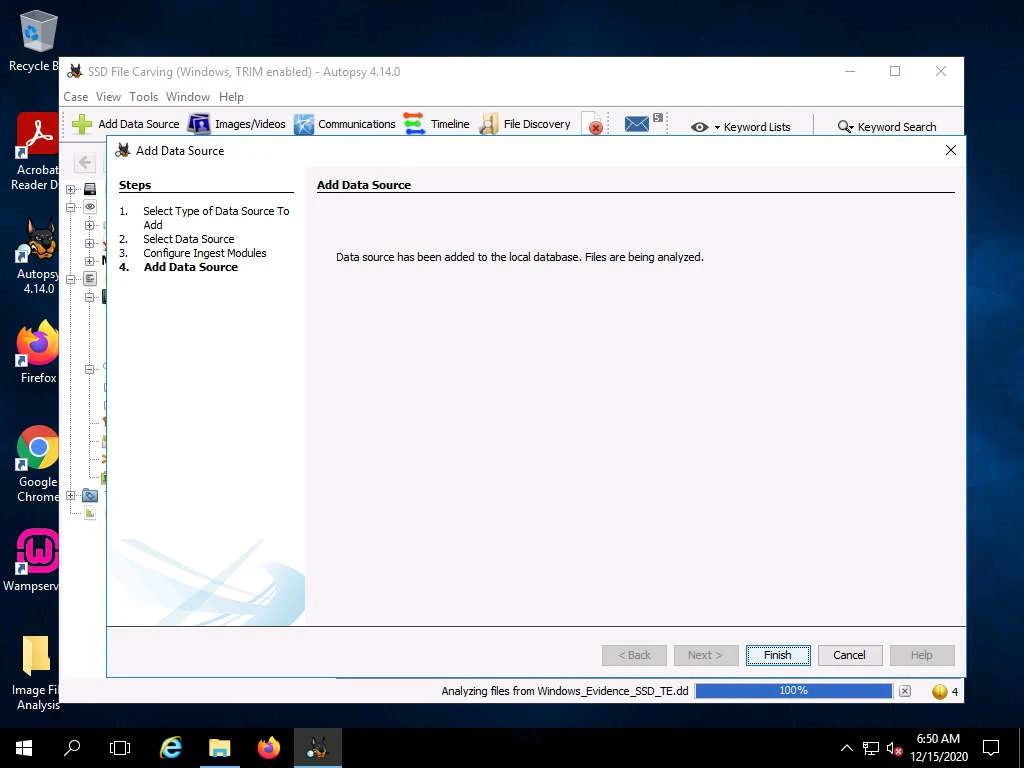Click the 'Select Data Source' step text

click(189, 239)
